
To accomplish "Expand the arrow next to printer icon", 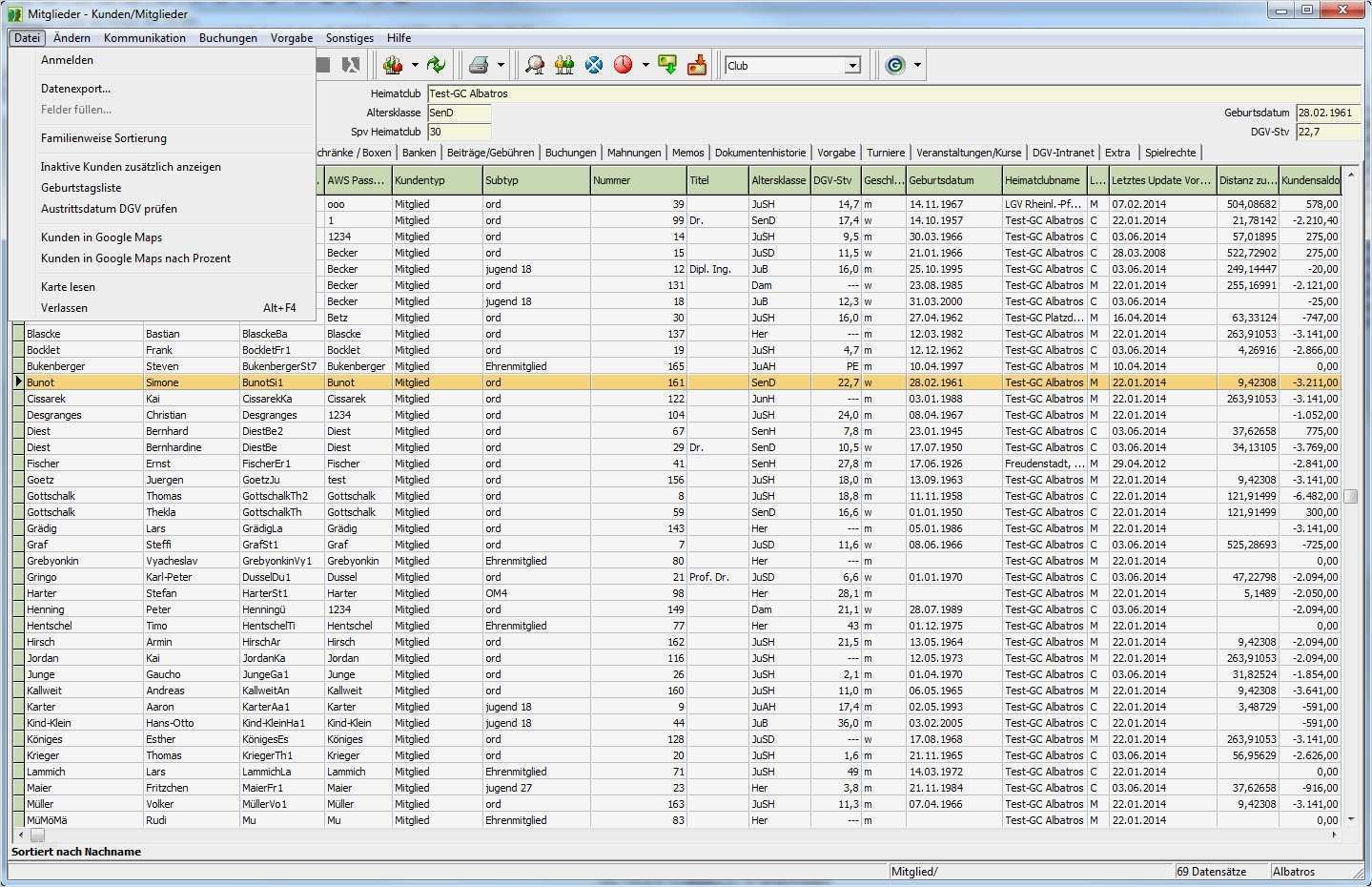I will pos(501,65).
